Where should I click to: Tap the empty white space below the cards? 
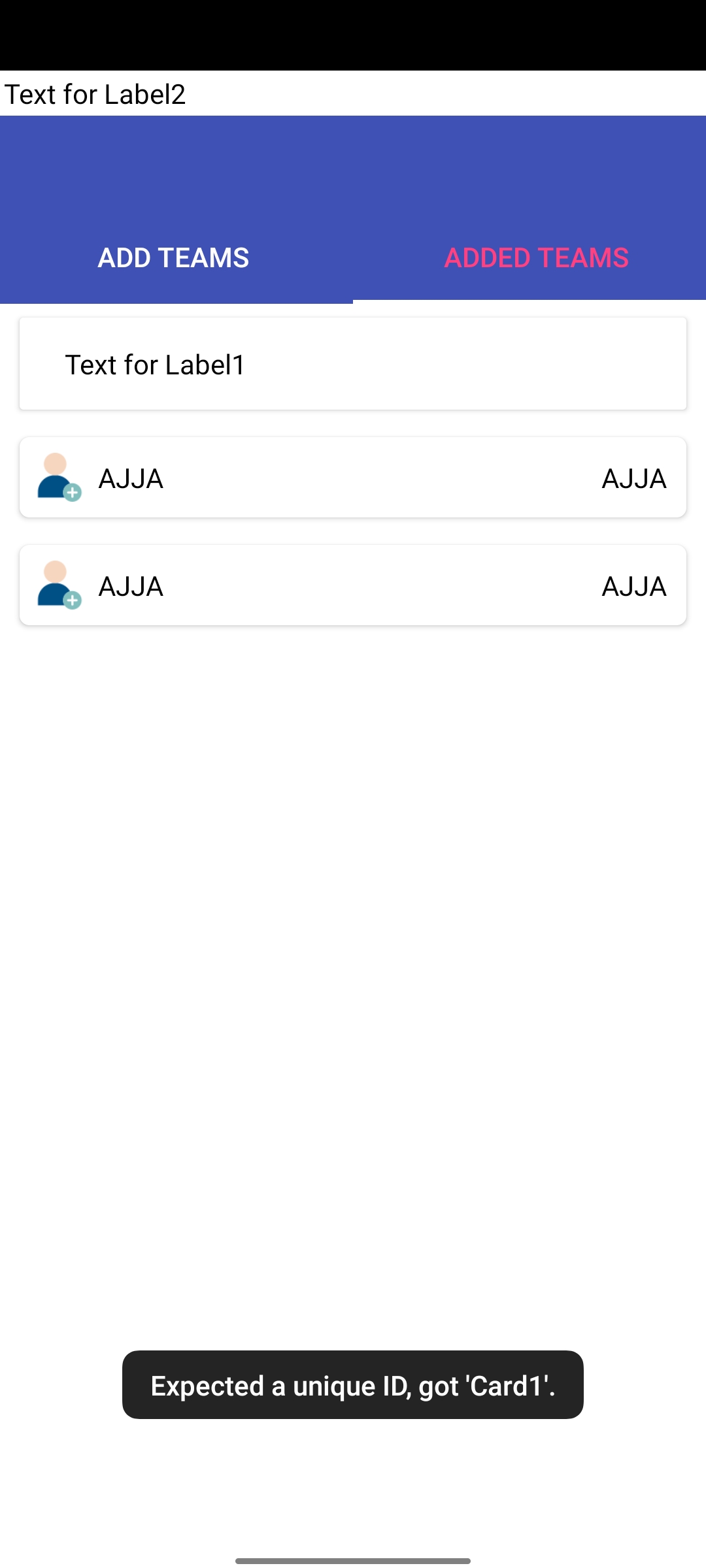353,980
